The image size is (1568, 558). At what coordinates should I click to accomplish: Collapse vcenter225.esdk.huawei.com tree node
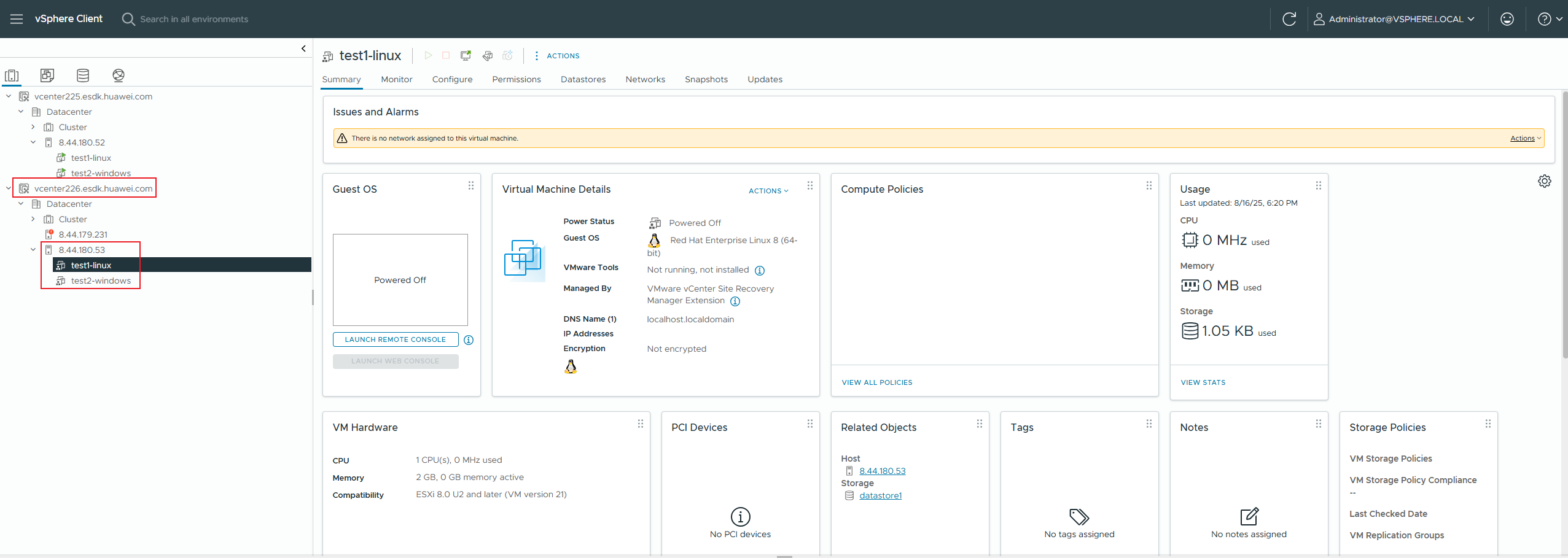[x=9, y=96]
